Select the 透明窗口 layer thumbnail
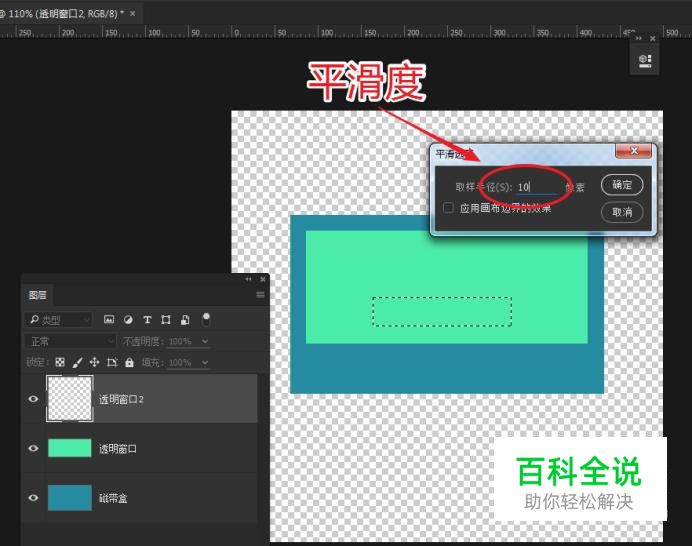The width and height of the screenshot is (692, 546). coord(70,448)
